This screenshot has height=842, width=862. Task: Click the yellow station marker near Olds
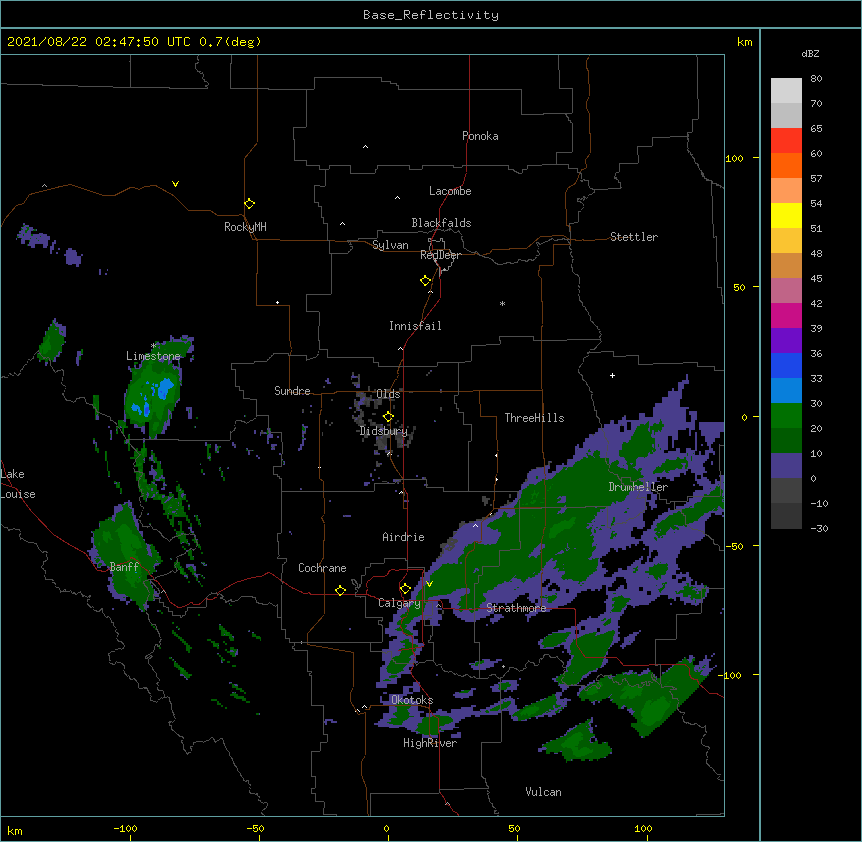click(388, 417)
